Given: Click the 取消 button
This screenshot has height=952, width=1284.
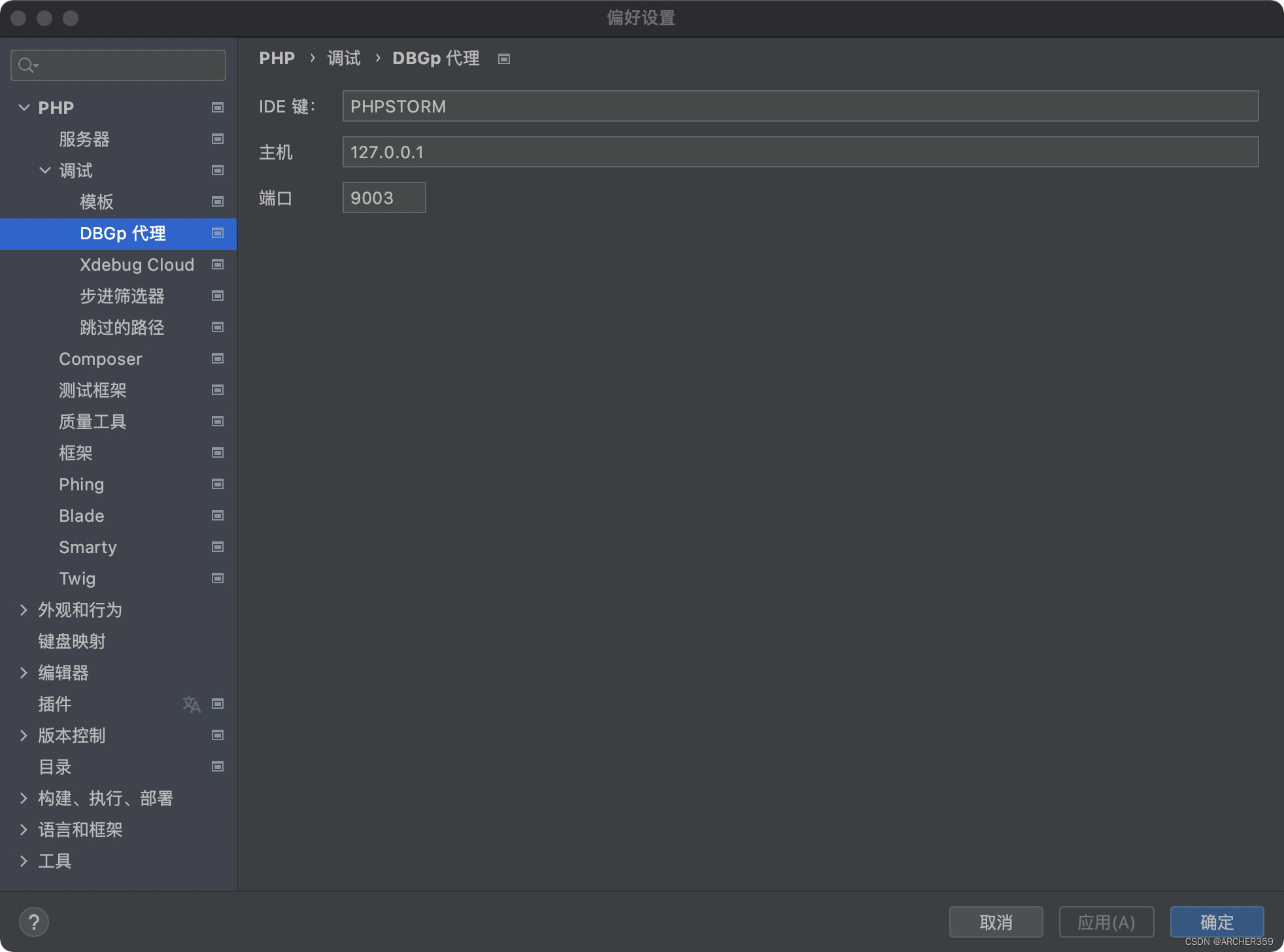Looking at the screenshot, I should pos(995,923).
